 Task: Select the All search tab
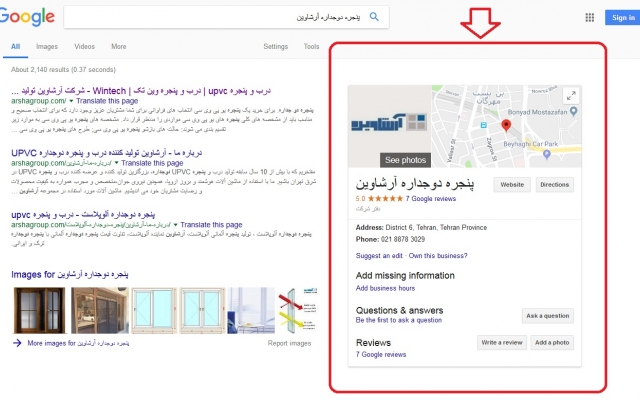[16, 47]
